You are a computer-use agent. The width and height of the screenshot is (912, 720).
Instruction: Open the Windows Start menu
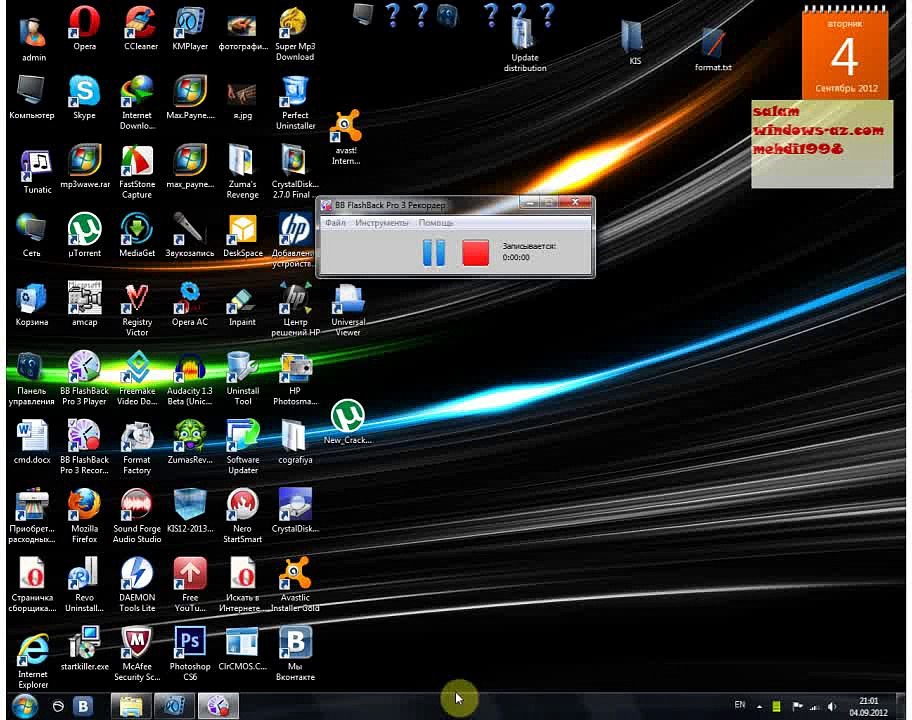click(24, 706)
